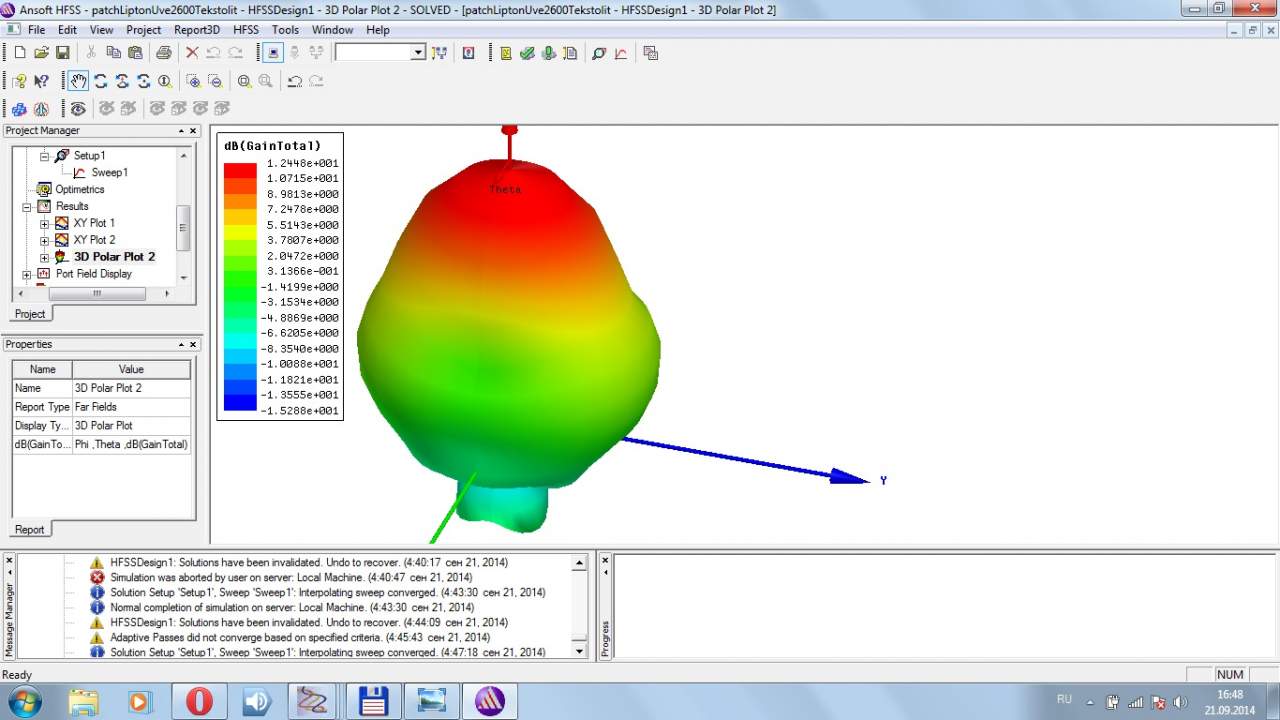Screen dimensions: 1280x720
Task: Select the Pan hand tool
Action: tap(78, 81)
